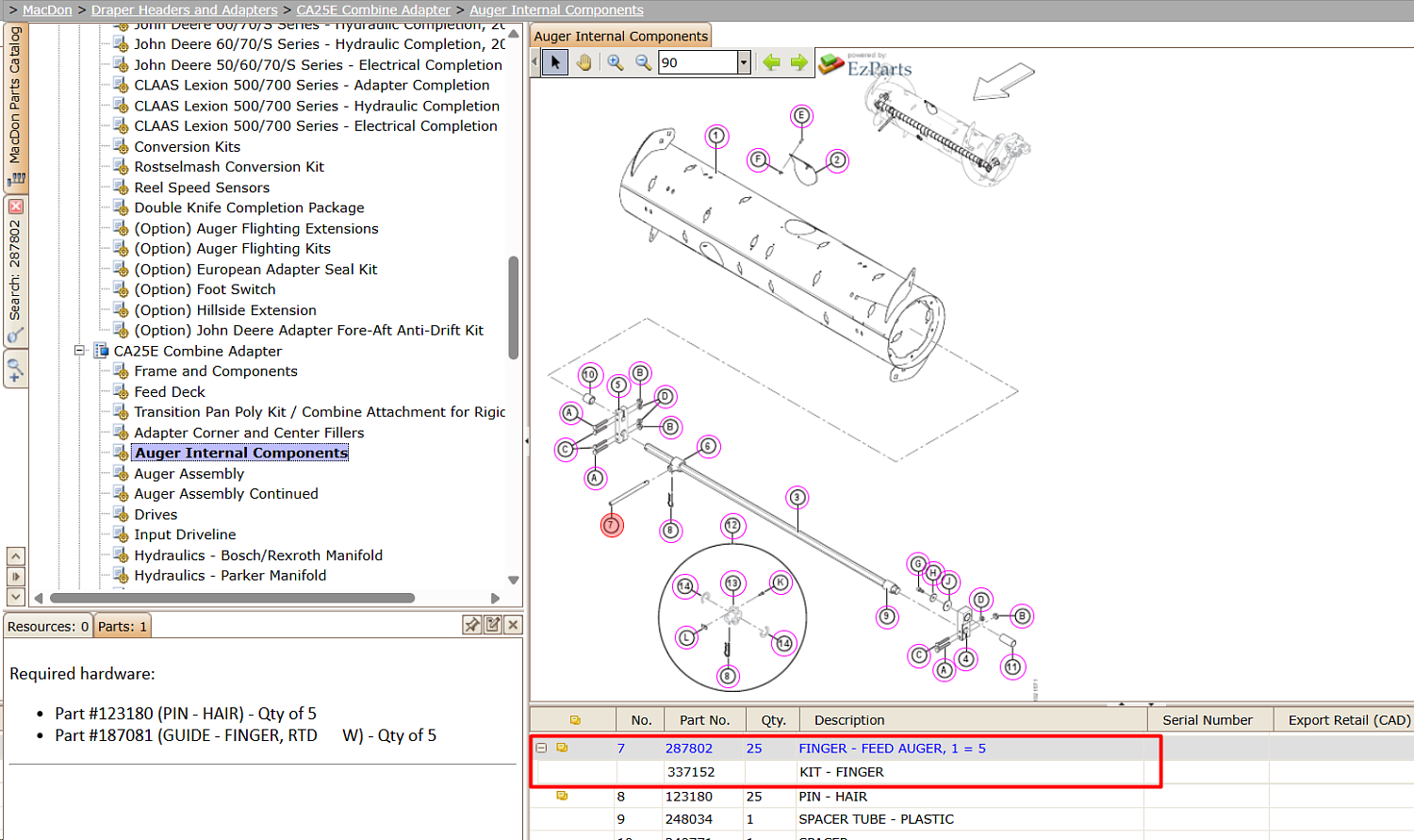
Task: Open the new search side tab
Action: pyautogui.click(x=15, y=369)
